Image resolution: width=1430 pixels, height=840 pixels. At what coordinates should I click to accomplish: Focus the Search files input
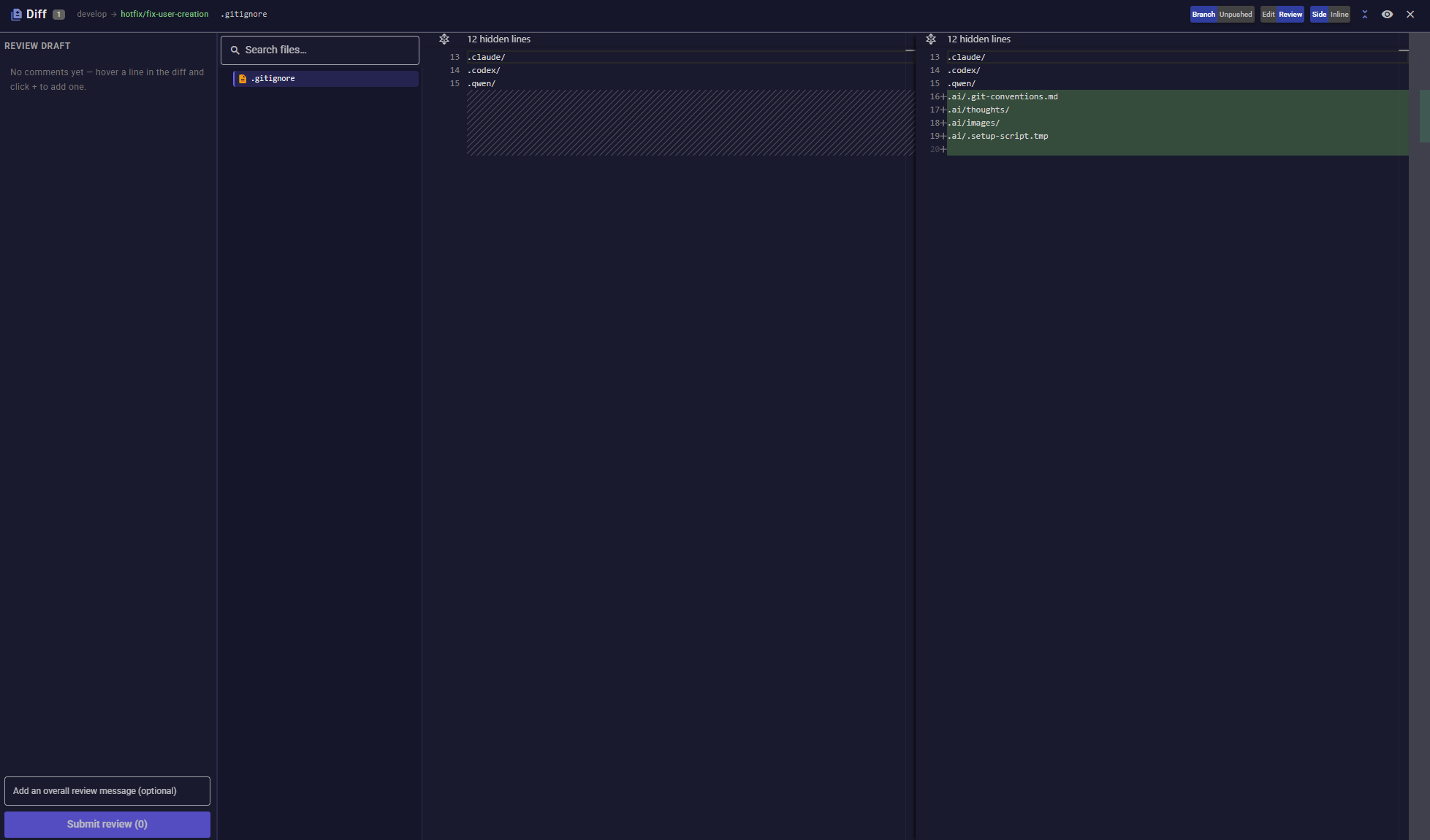click(320, 50)
